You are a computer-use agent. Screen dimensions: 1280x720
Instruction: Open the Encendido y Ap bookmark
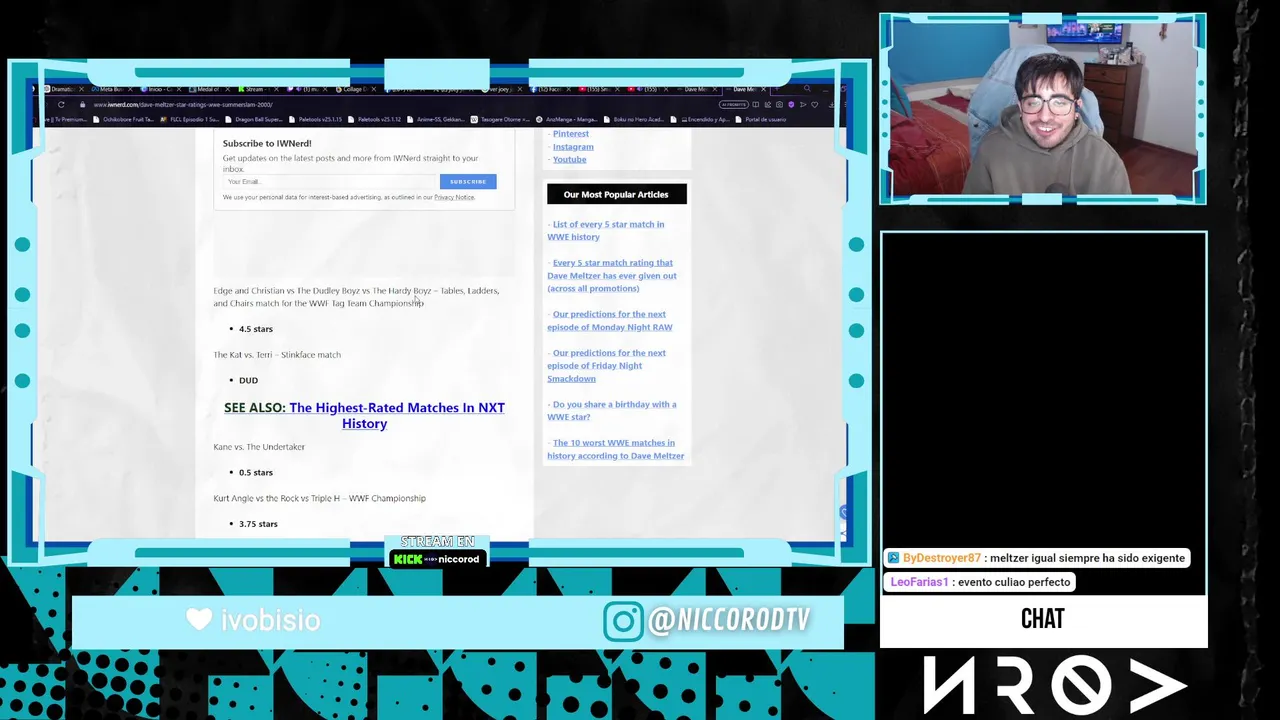pos(700,119)
